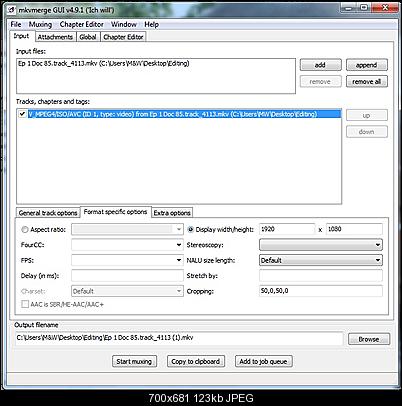Switch to the Chapter Editor tab

[x=123, y=37]
